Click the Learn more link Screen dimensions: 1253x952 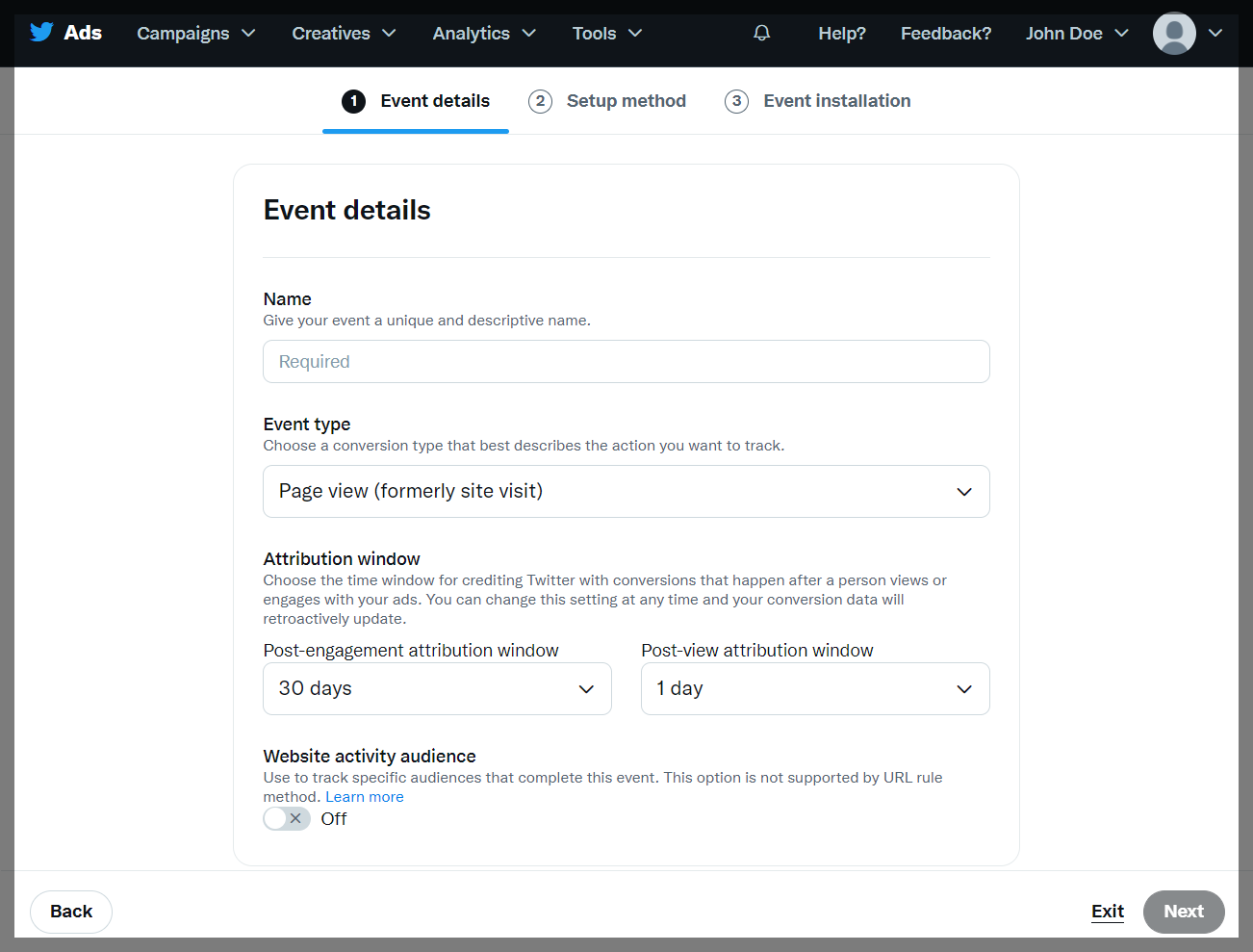pos(364,797)
